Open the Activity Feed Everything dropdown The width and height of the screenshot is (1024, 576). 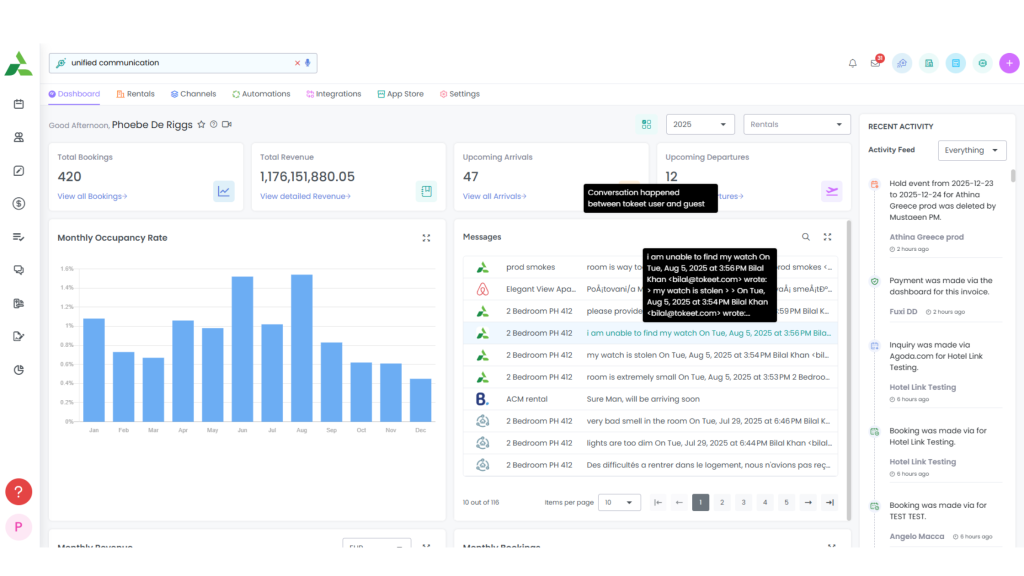click(972, 150)
